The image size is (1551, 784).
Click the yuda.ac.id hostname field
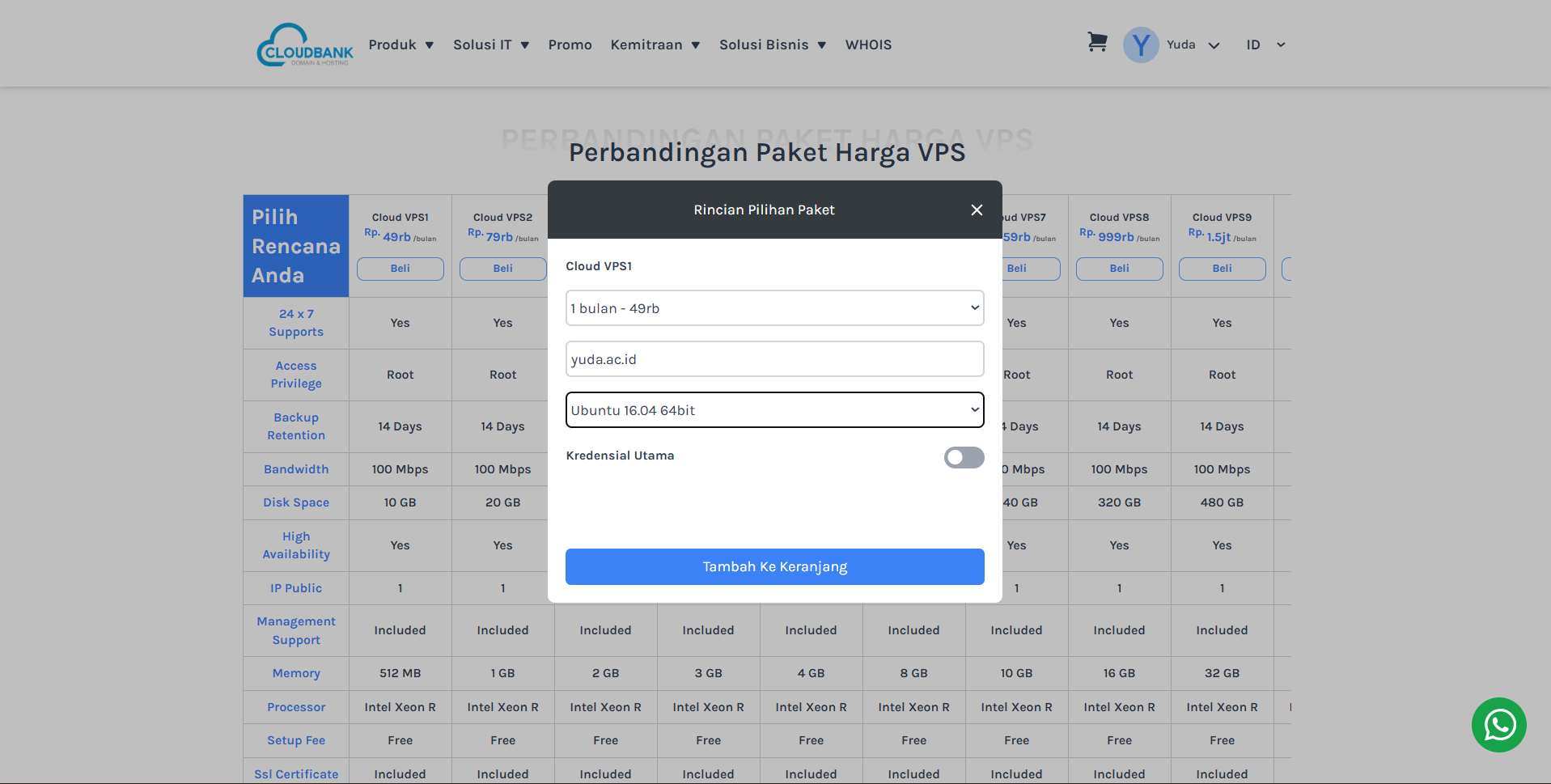pos(774,359)
